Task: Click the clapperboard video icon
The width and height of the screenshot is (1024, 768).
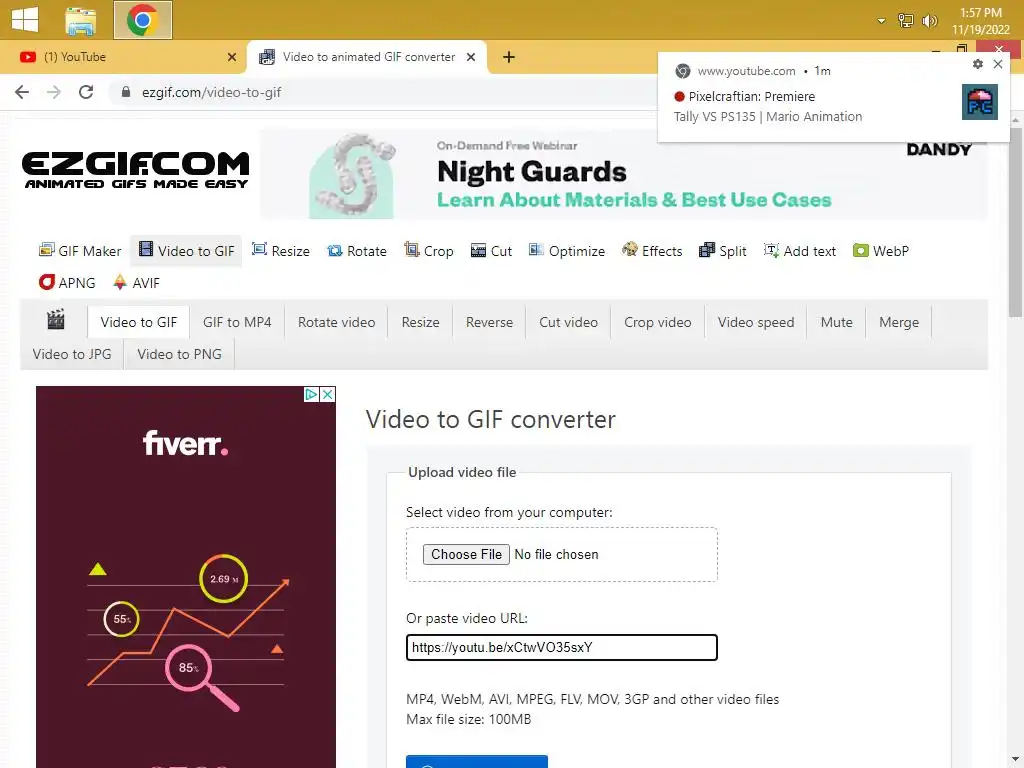Action: 56,320
